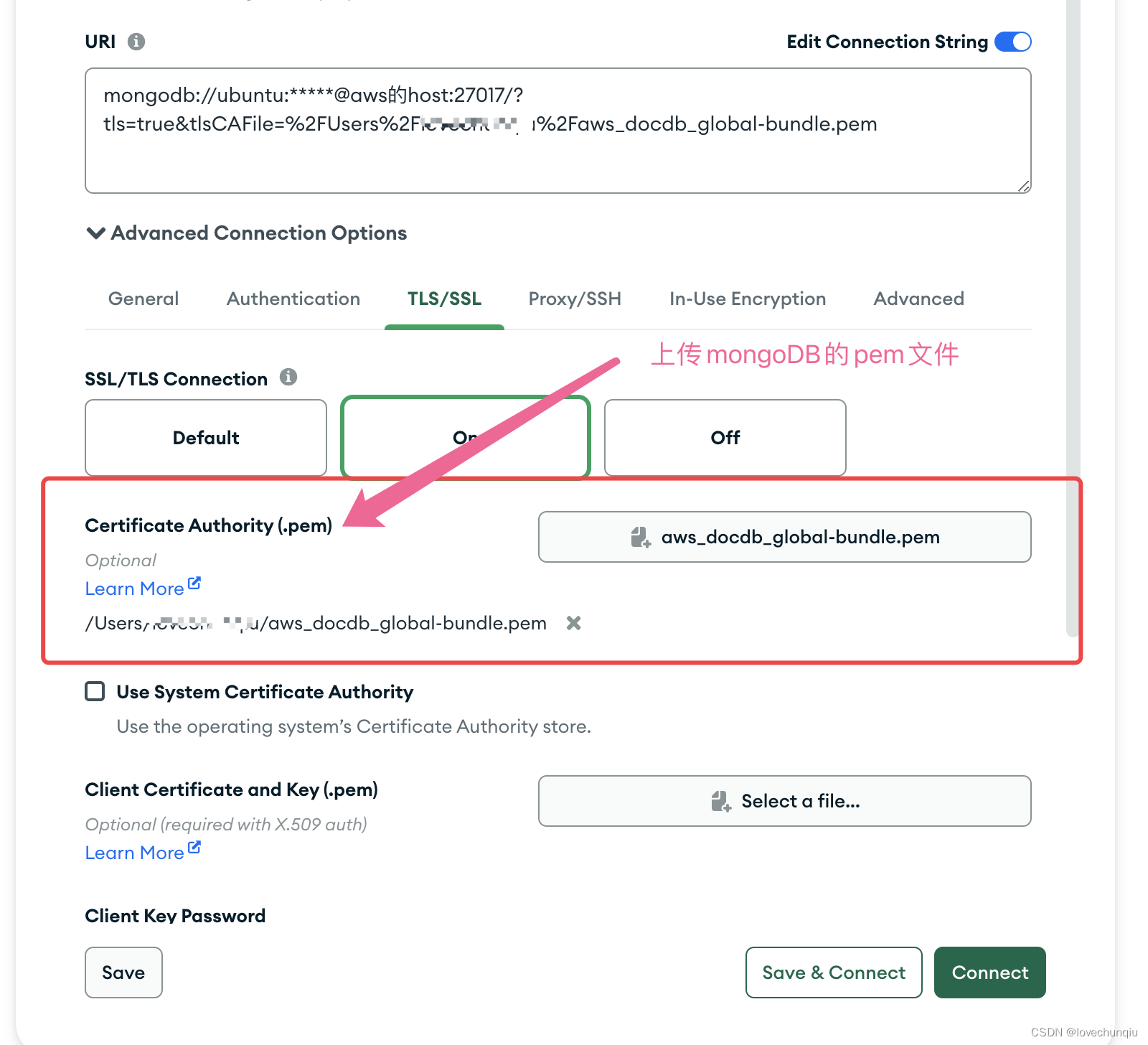Image resolution: width=1148 pixels, height=1045 pixels.
Task: Open the Certificate Authority Learn More link
Action: (x=135, y=588)
